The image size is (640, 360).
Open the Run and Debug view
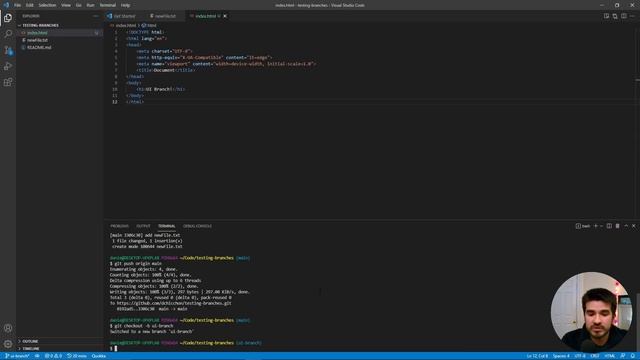(8, 66)
